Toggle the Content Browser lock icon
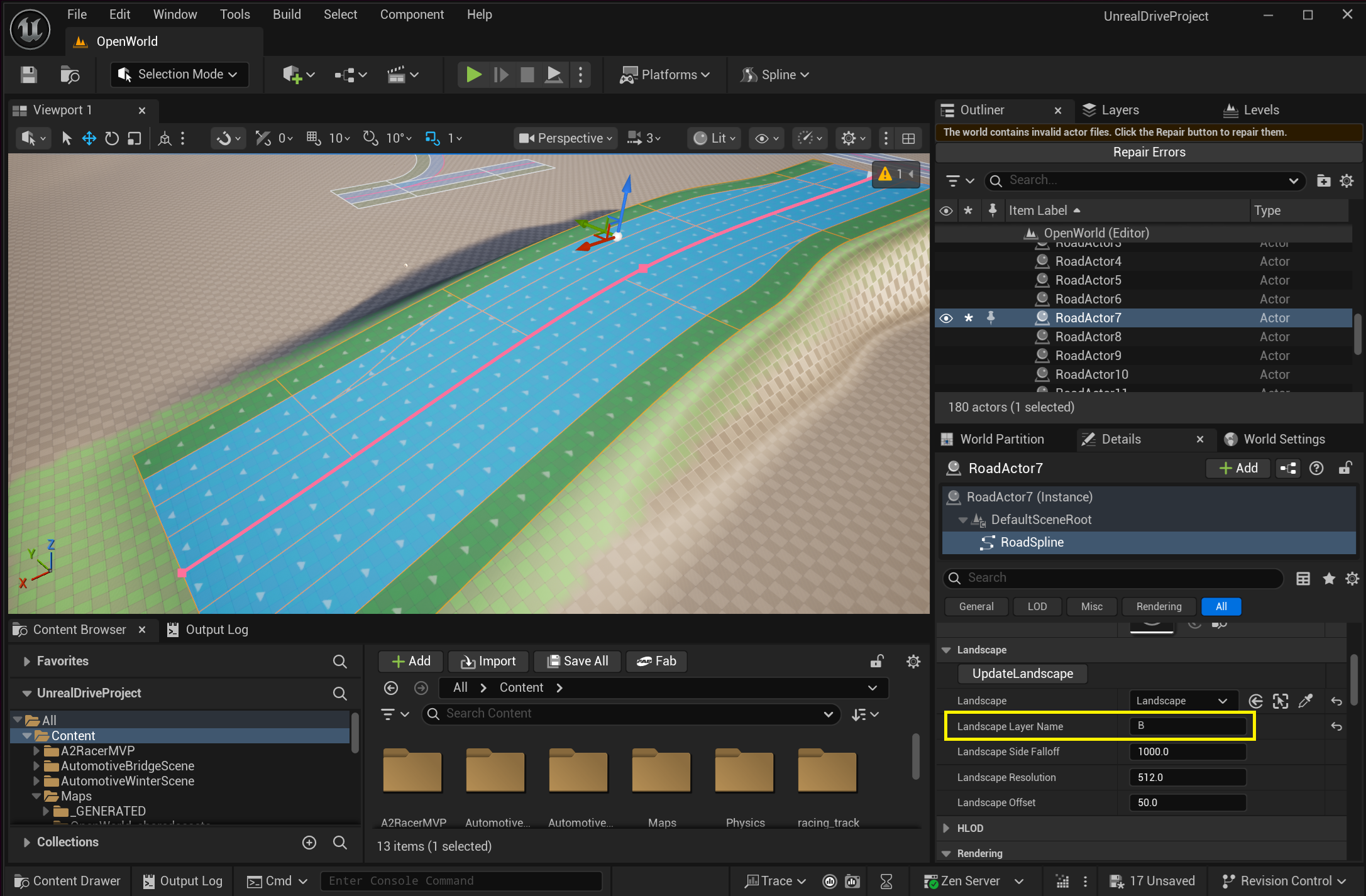Screen dimensions: 1366x896 pyautogui.click(x=877, y=661)
